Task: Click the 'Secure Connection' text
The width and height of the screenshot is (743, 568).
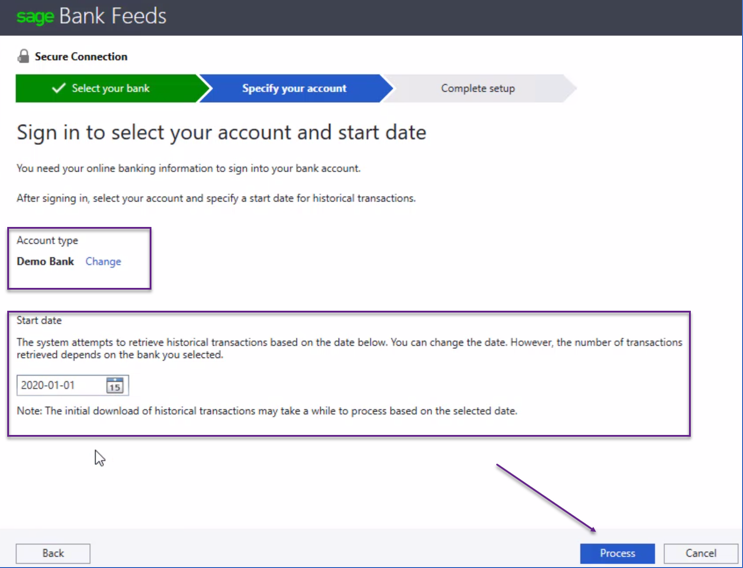Action: point(81,56)
